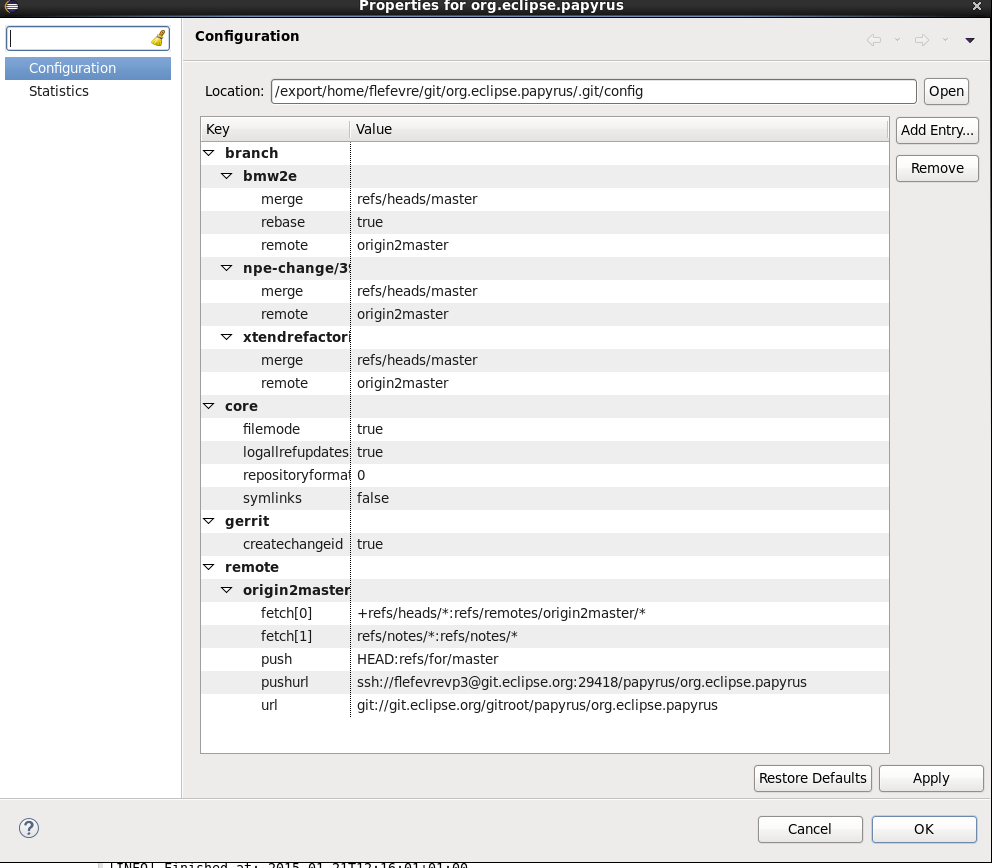Viewport: 992px width, 868px height.
Task: Select the repositoryformat key row
Action: point(295,475)
